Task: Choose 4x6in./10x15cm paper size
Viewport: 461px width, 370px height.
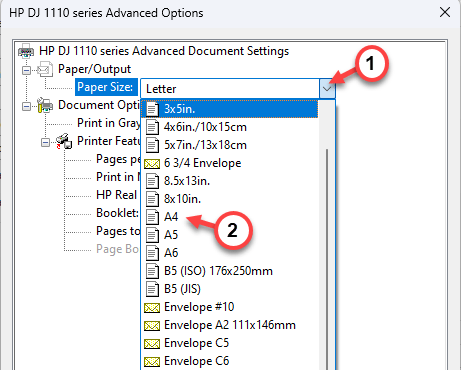Action: [x=230, y=127]
